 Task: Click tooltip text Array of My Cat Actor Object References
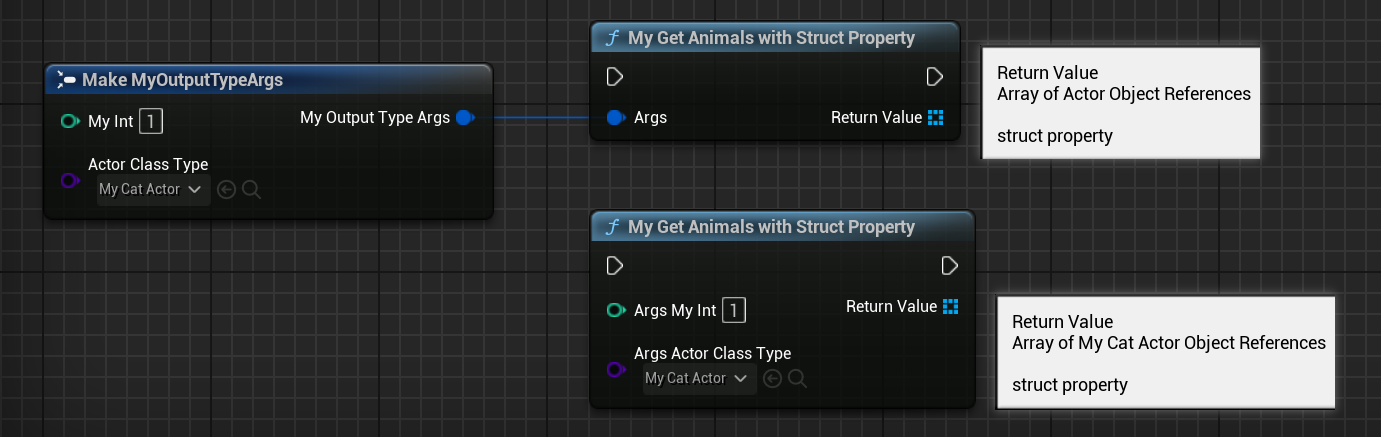[1169, 343]
